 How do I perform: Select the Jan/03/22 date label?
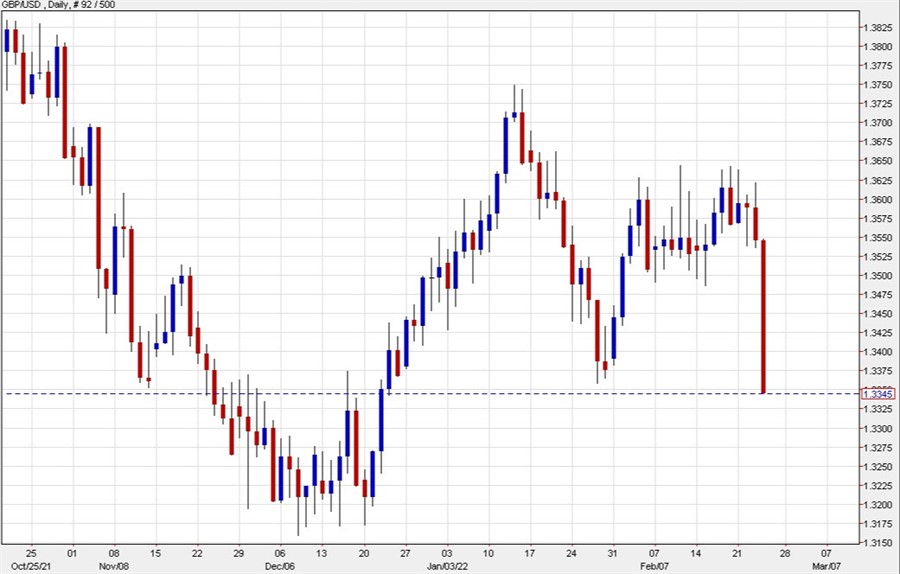point(447,567)
